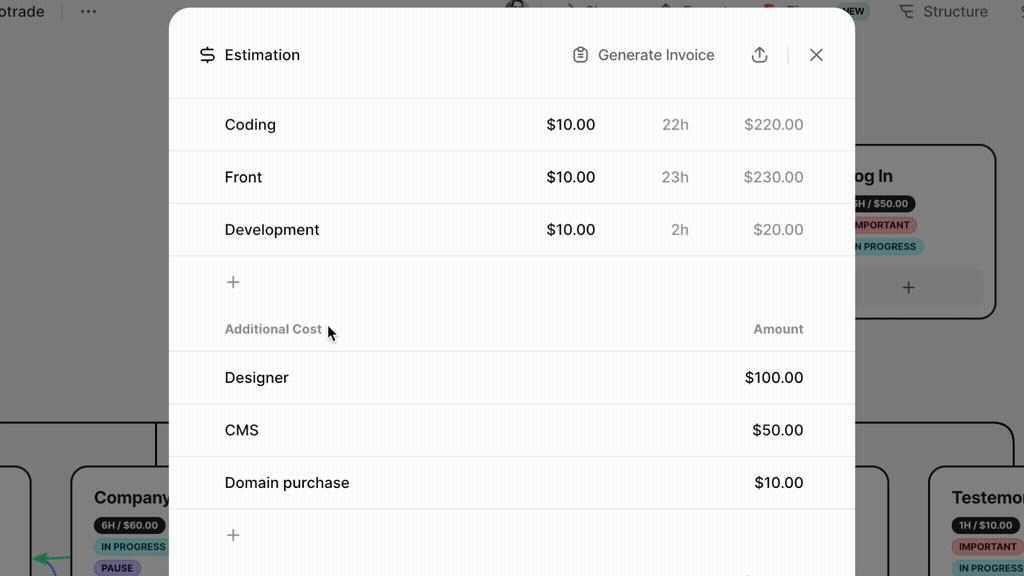Click the $50.00 badge on Log In card
1024x576 pixels.
884,204
